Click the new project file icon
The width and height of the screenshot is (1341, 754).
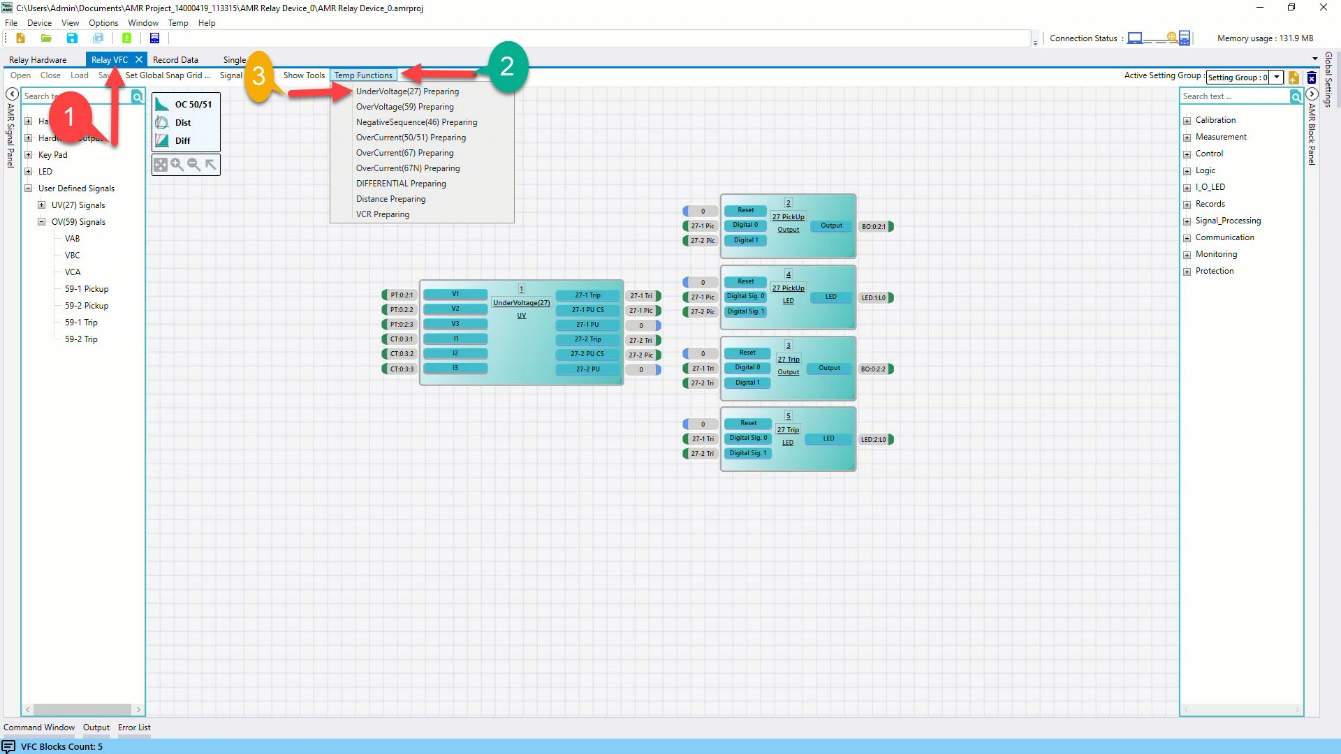20,38
